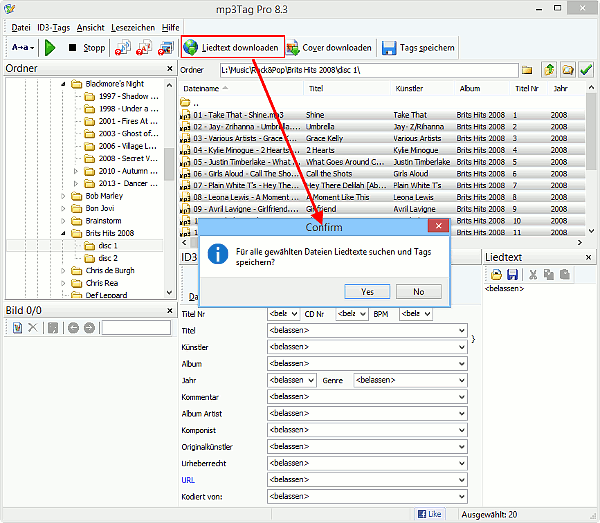Expand the 2010 - Autumn folder
Viewport: 600px width, 523px height.
click(76, 171)
